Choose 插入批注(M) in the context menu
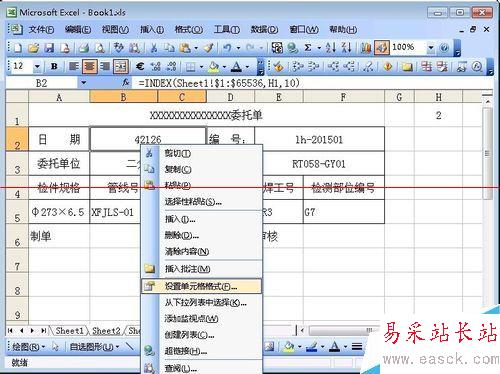The height and width of the screenshot is (374, 500). (201, 269)
